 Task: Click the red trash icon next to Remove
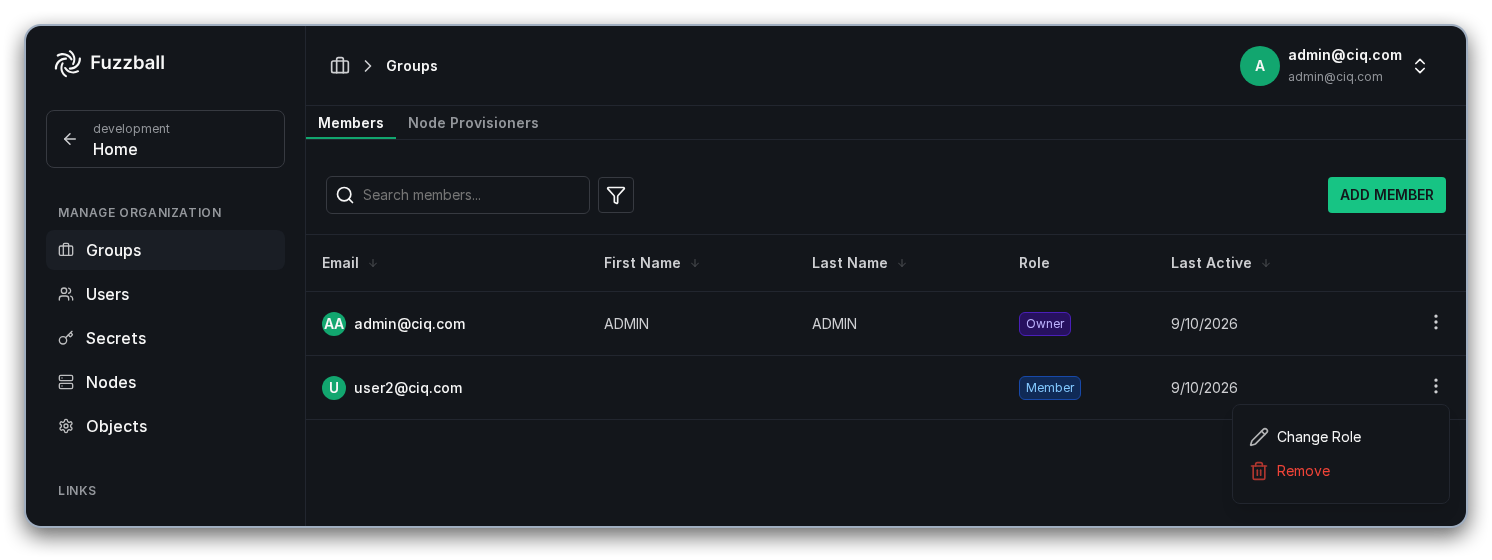[x=1259, y=471]
